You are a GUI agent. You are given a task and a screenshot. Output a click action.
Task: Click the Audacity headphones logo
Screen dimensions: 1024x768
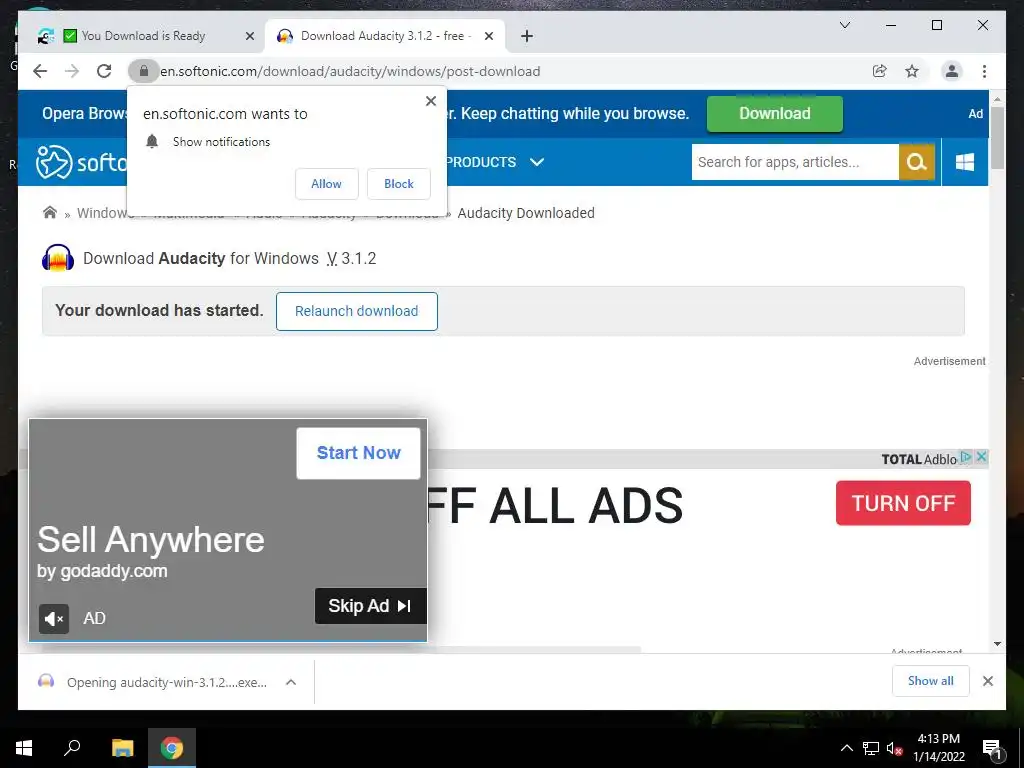(58, 258)
